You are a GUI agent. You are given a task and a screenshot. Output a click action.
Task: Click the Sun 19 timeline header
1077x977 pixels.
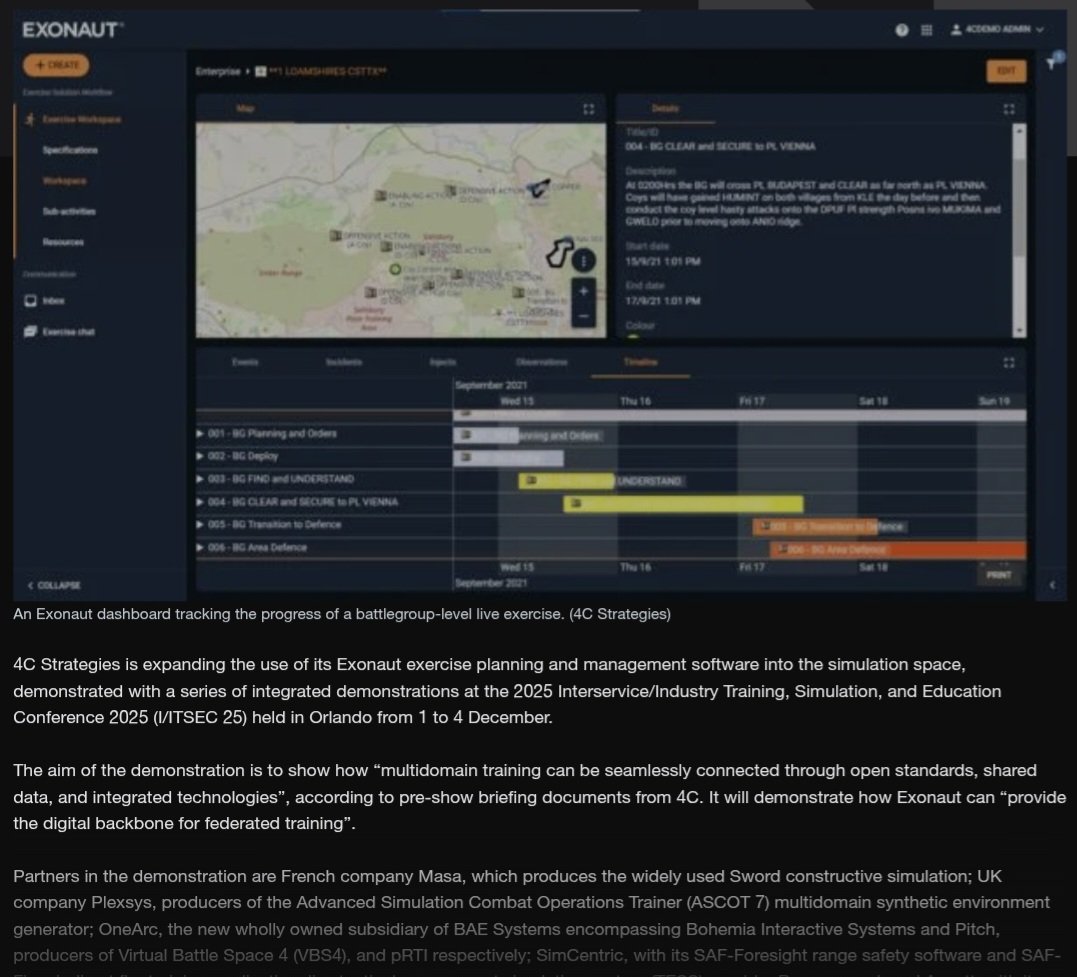click(x=994, y=401)
